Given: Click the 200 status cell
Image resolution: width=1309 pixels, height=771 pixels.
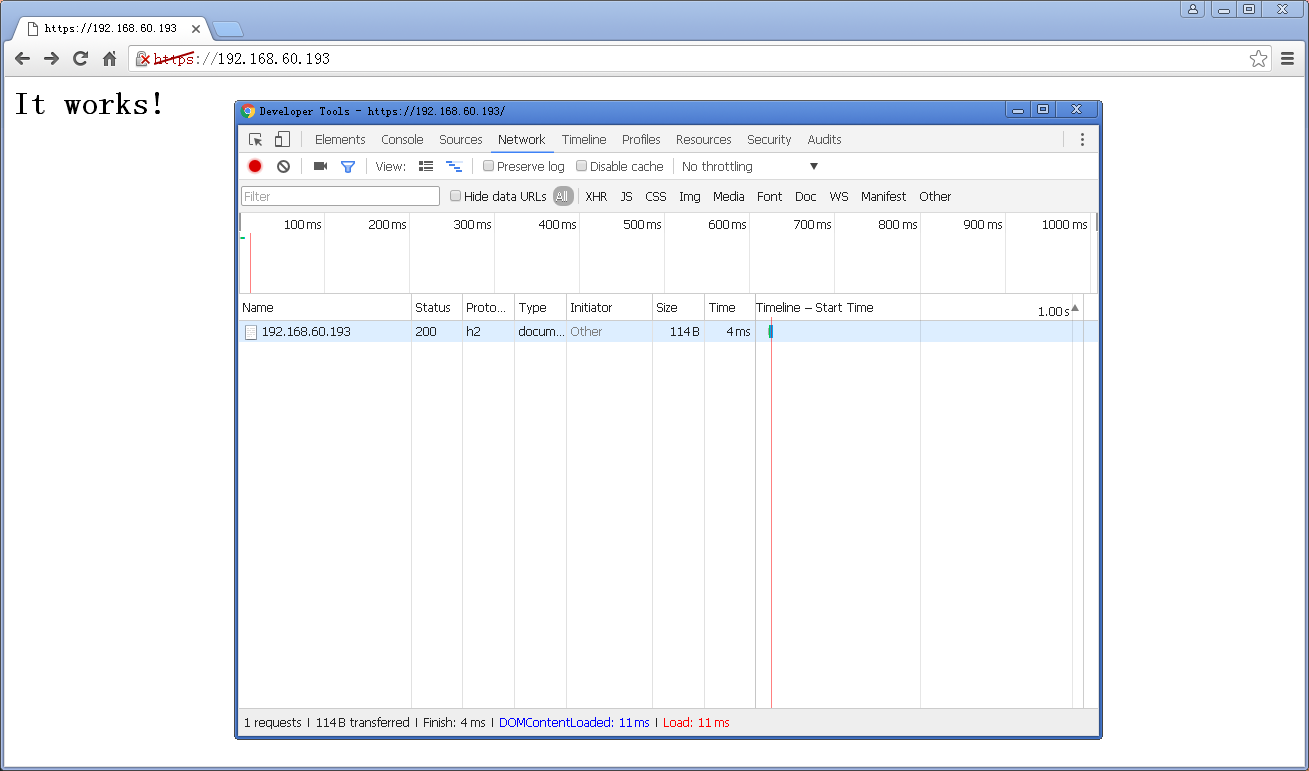Looking at the screenshot, I should point(437,332).
